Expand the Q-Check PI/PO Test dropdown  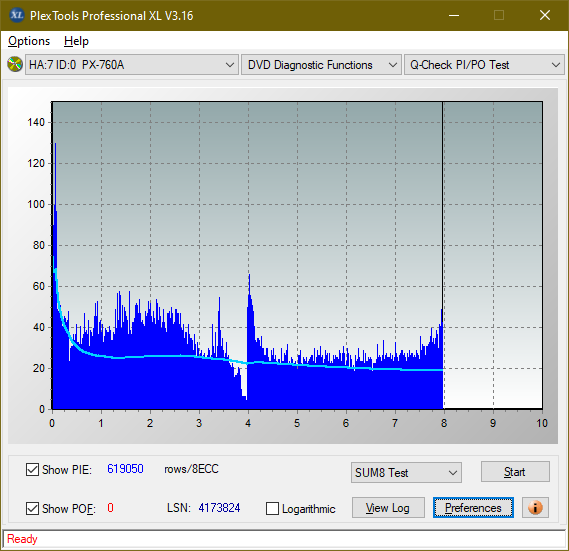pos(484,65)
